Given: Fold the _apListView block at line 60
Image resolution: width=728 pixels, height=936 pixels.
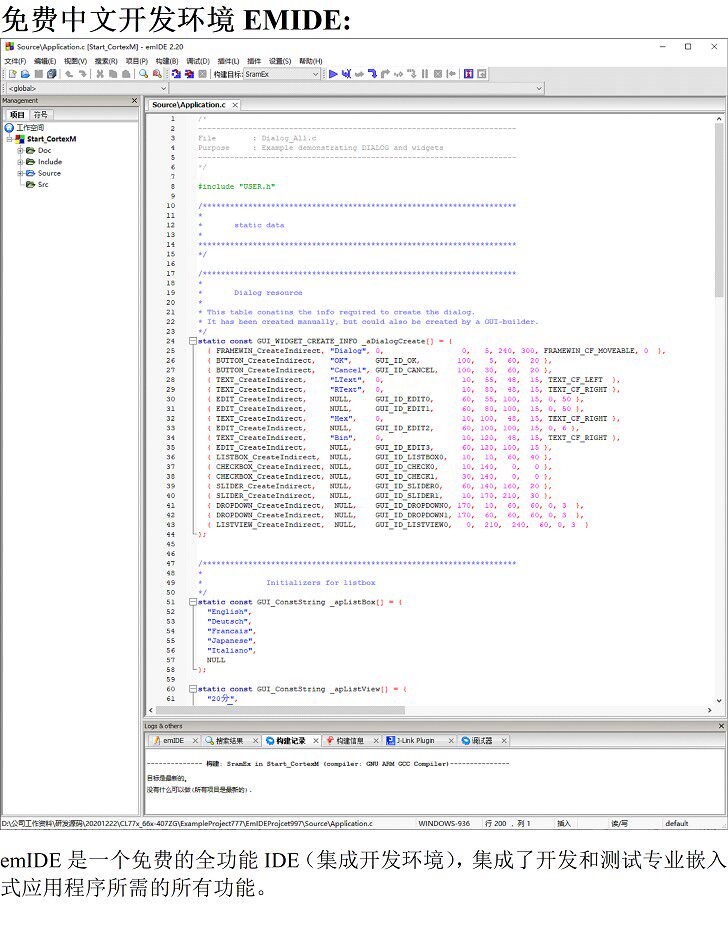Looking at the screenshot, I should [192, 689].
